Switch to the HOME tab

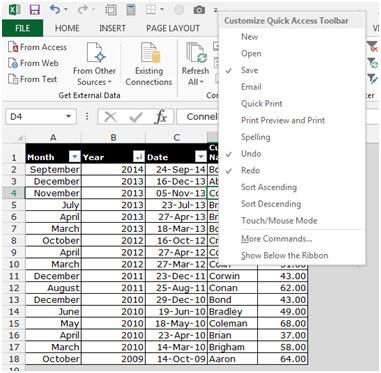coord(67,29)
